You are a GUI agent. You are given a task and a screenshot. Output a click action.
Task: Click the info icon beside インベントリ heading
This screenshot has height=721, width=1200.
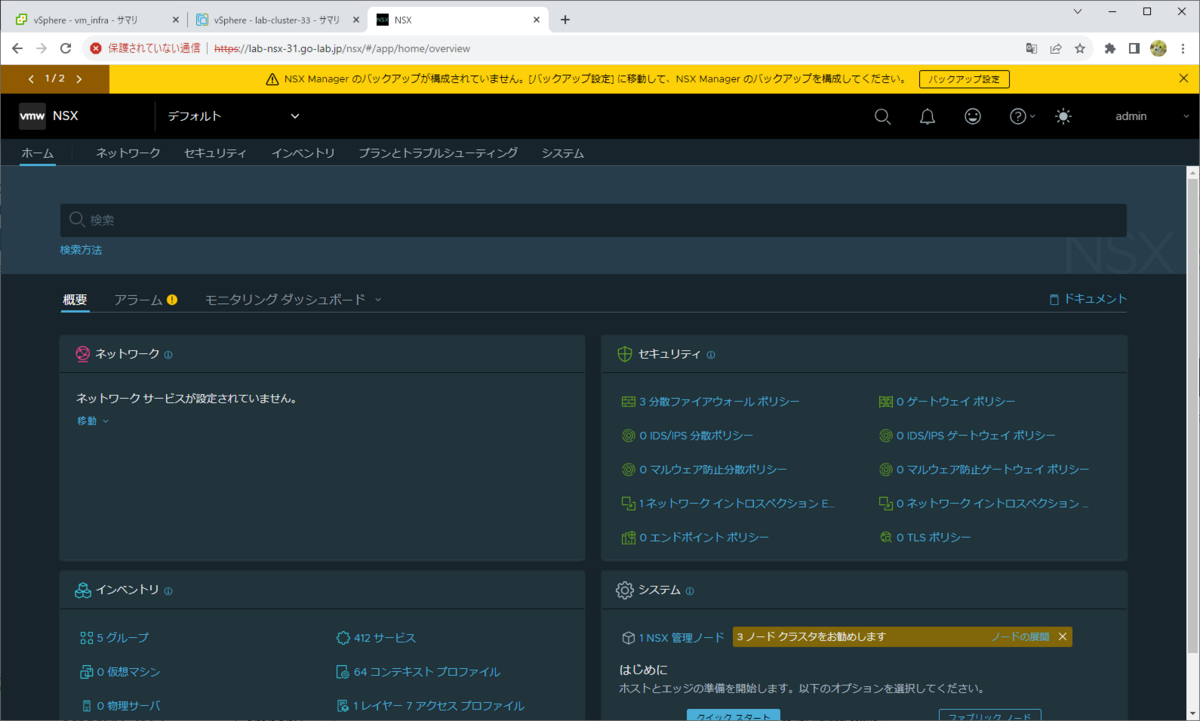[x=168, y=591]
